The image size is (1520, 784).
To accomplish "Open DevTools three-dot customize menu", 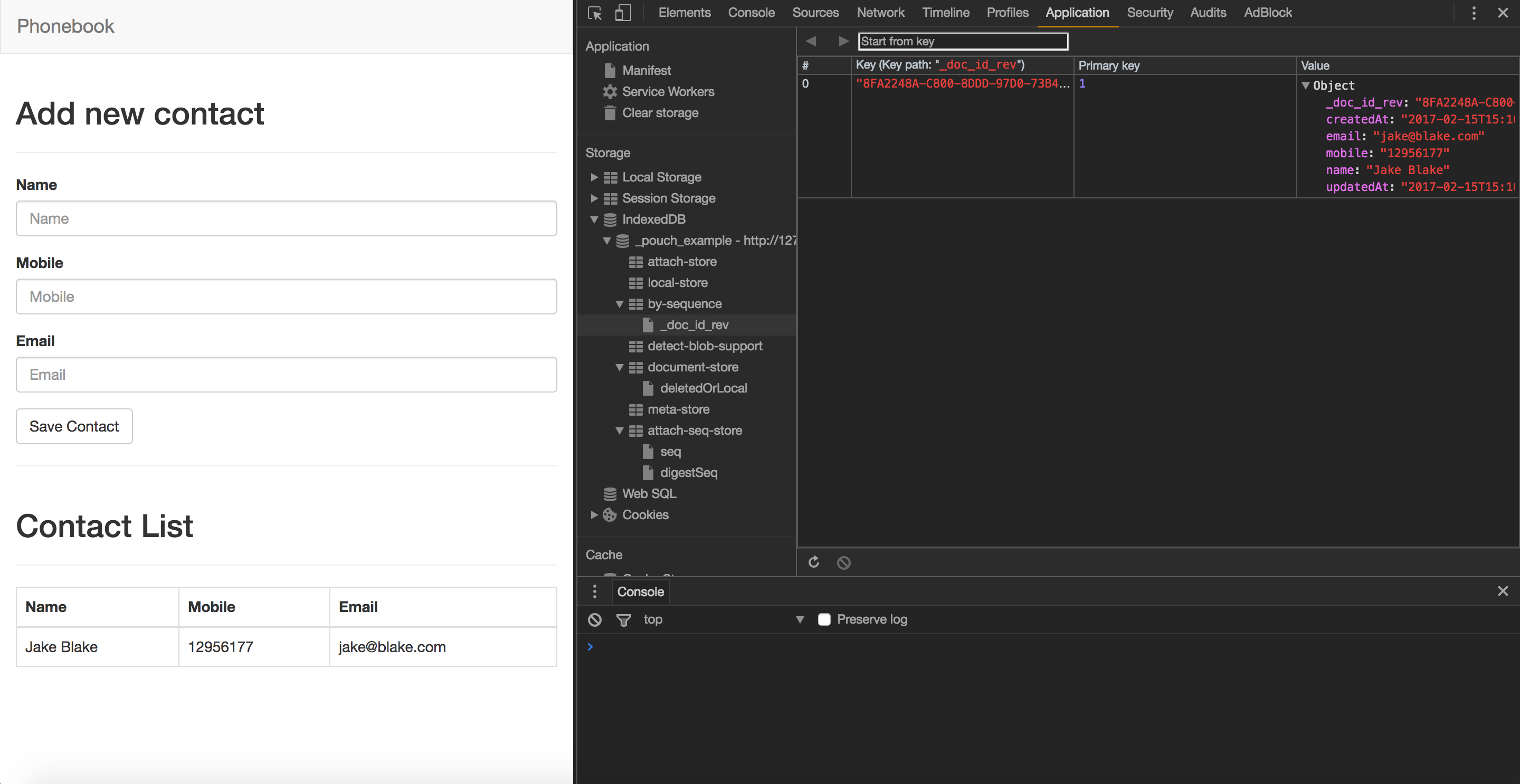I will pyautogui.click(x=1474, y=13).
